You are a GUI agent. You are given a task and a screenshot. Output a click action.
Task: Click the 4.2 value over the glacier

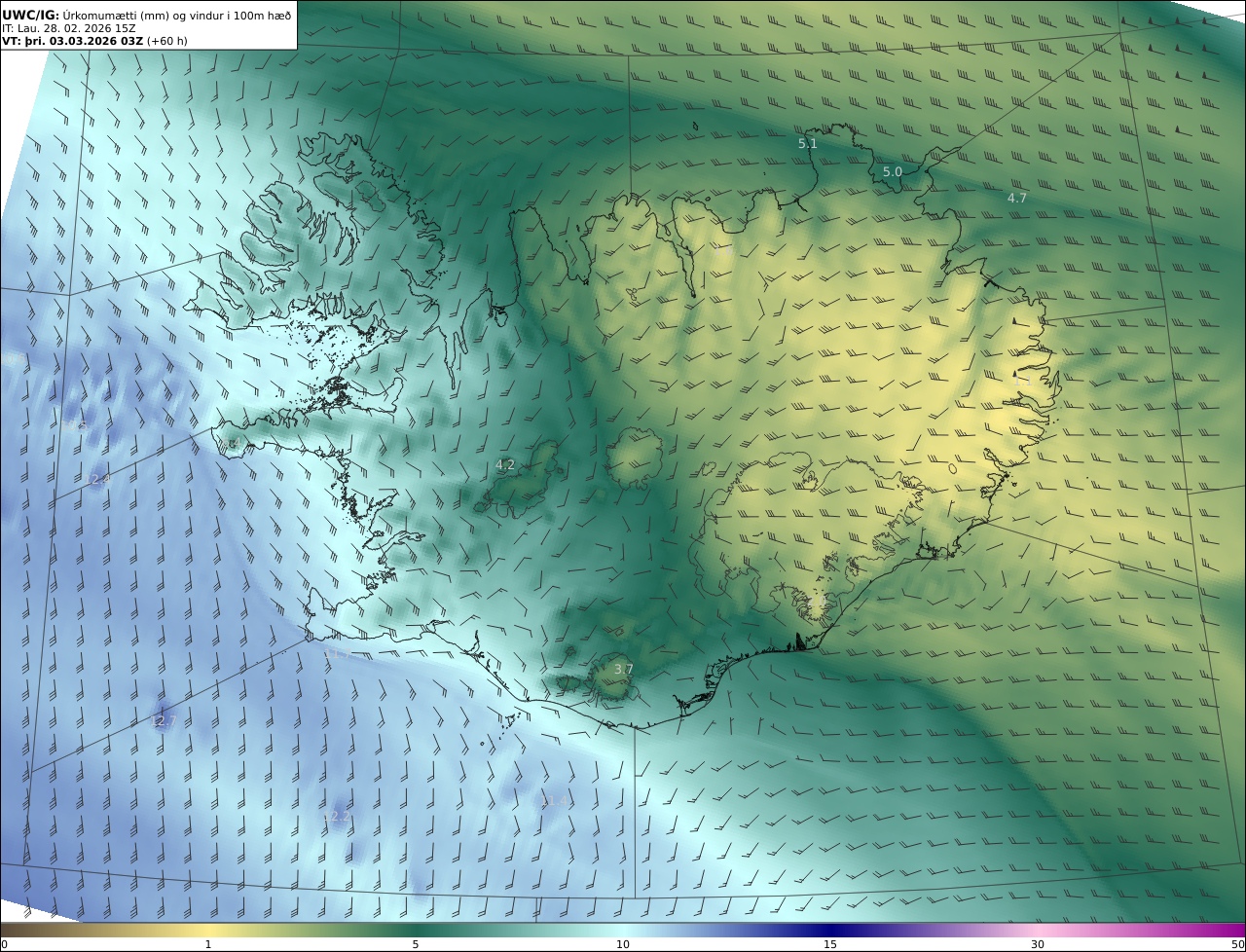[x=505, y=465]
